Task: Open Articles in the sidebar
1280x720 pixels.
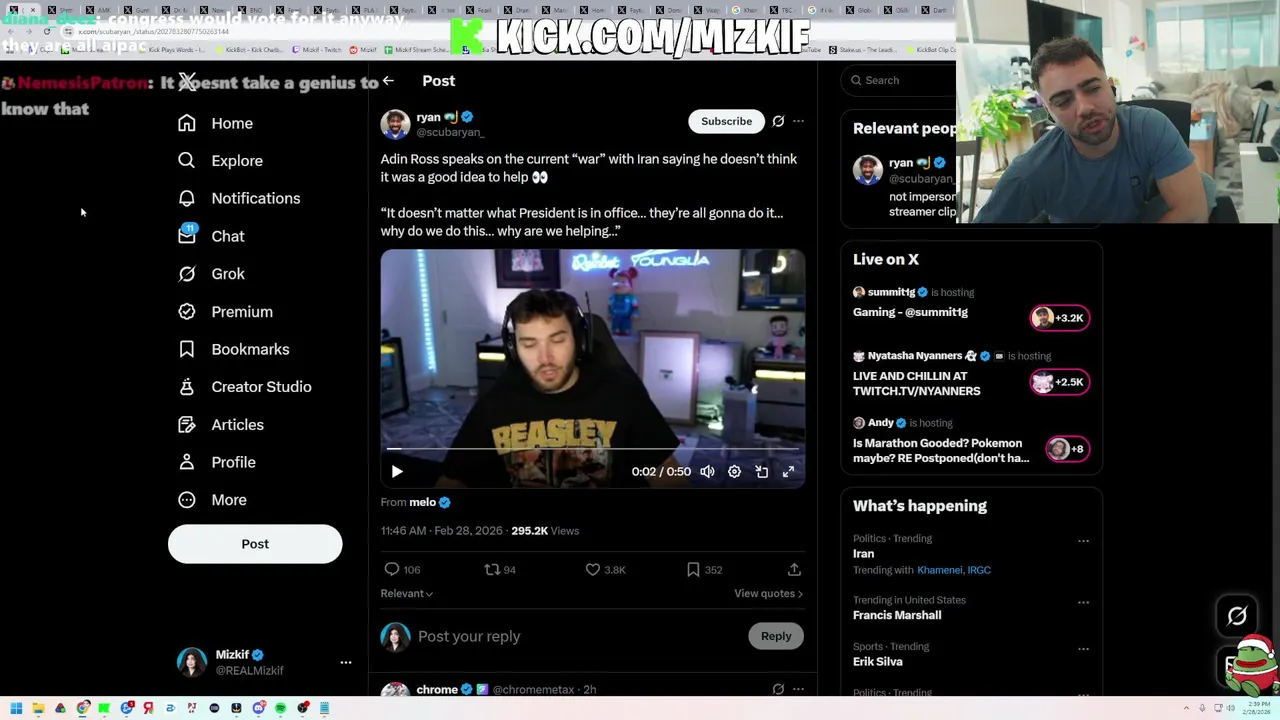Action: [x=220, y=425]
